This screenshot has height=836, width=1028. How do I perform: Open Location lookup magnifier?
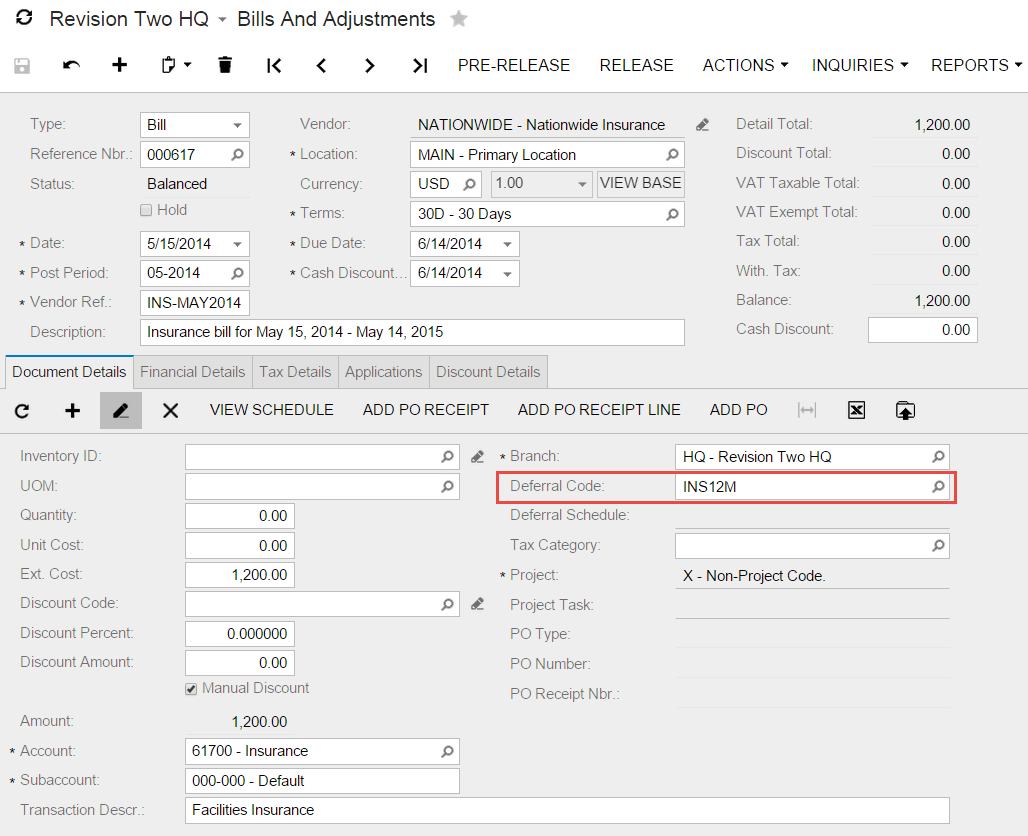[x=672, y=155]
